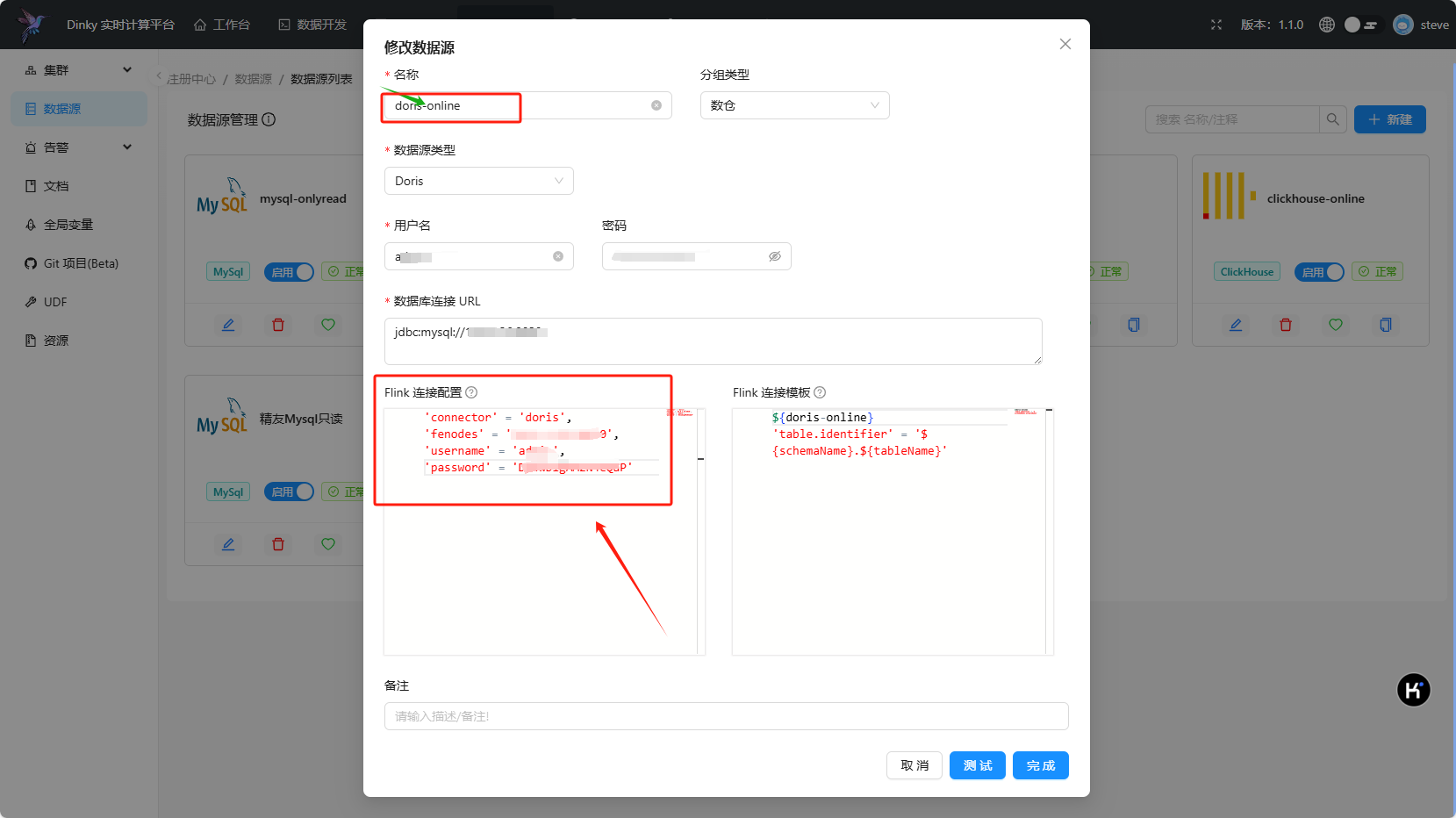Click the 备注 remark input field
The width and height of the screenshot is (1456, 818).
click(x=726, y=716)
